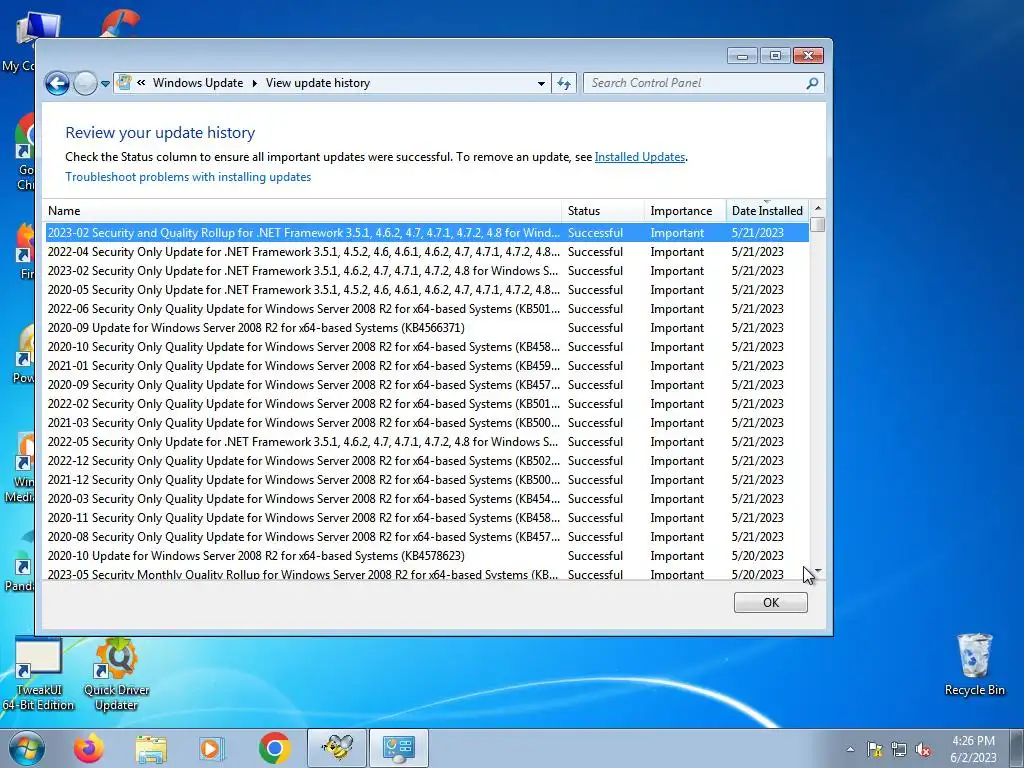This screenshot has height=768, width=1024.
Task: Click the muted volume tray icon
Action: tap(923, 750)
